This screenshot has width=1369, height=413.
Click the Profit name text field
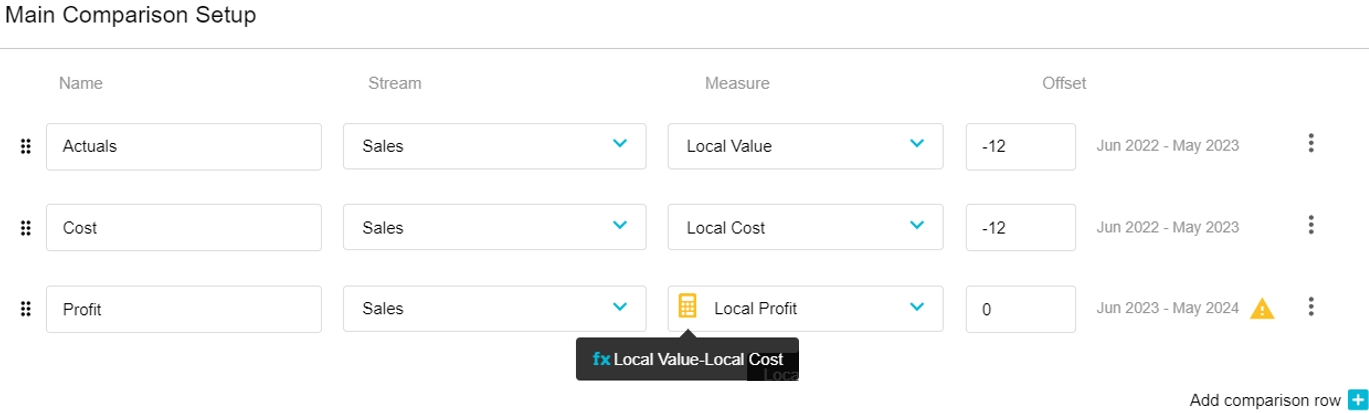(x=183, y=309)
